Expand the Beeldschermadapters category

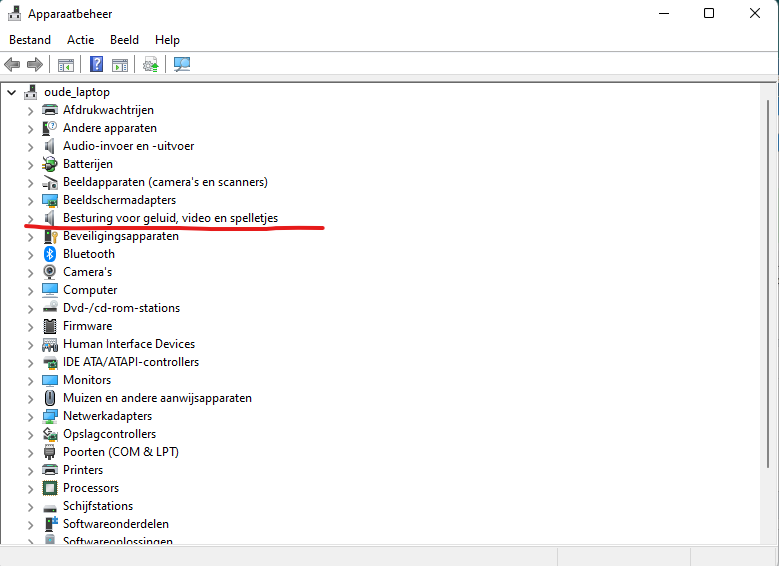30,200
